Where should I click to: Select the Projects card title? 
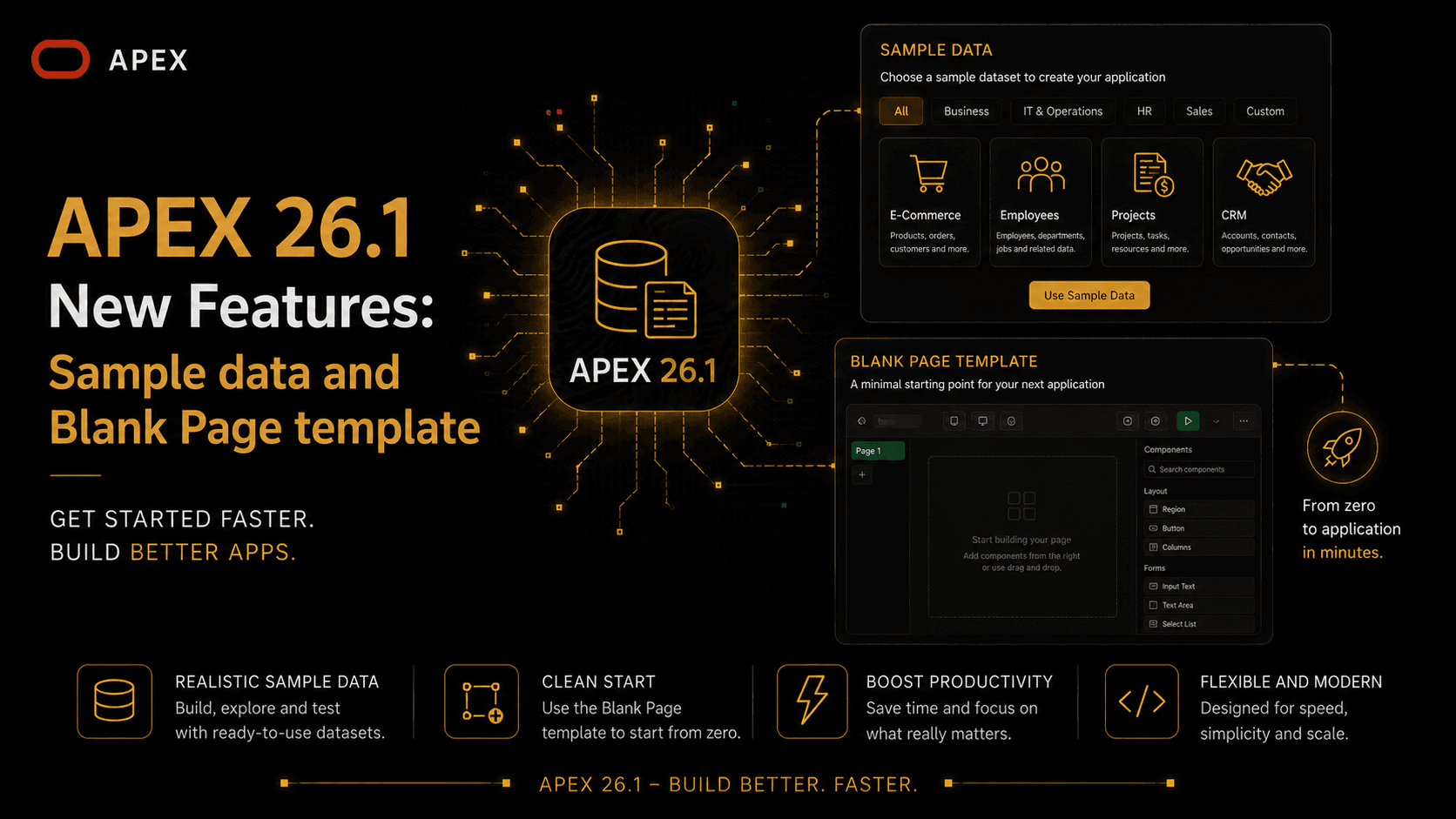coord(1133,215)
